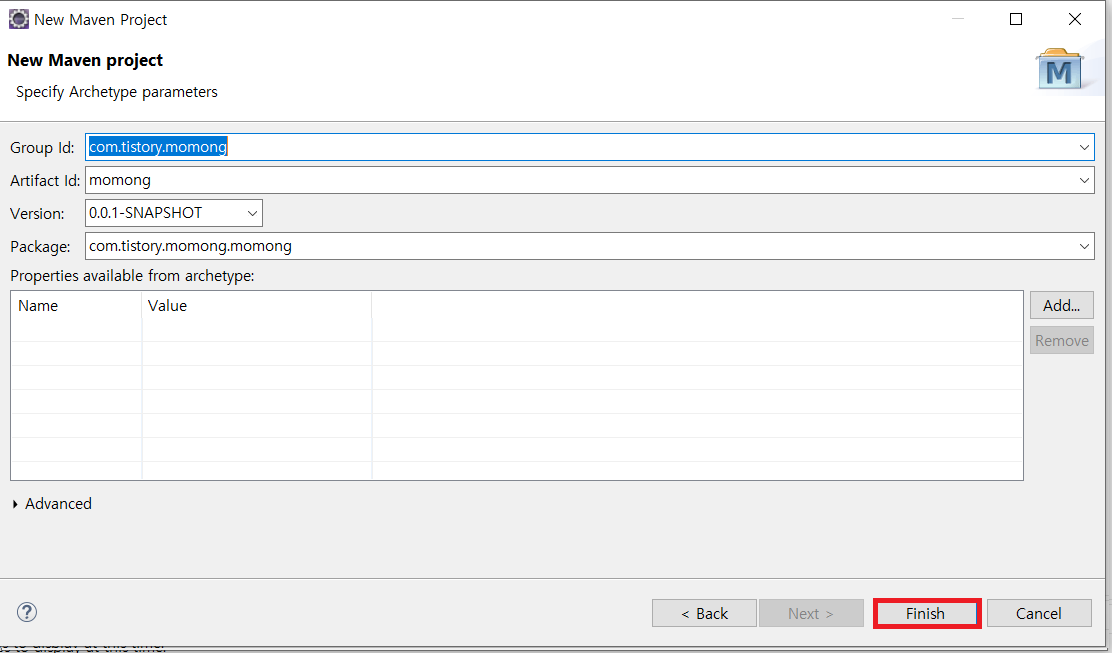Click the 'New Maven project' heading
This screenshot has width=1112, height=653.
(x=85, y=60)
